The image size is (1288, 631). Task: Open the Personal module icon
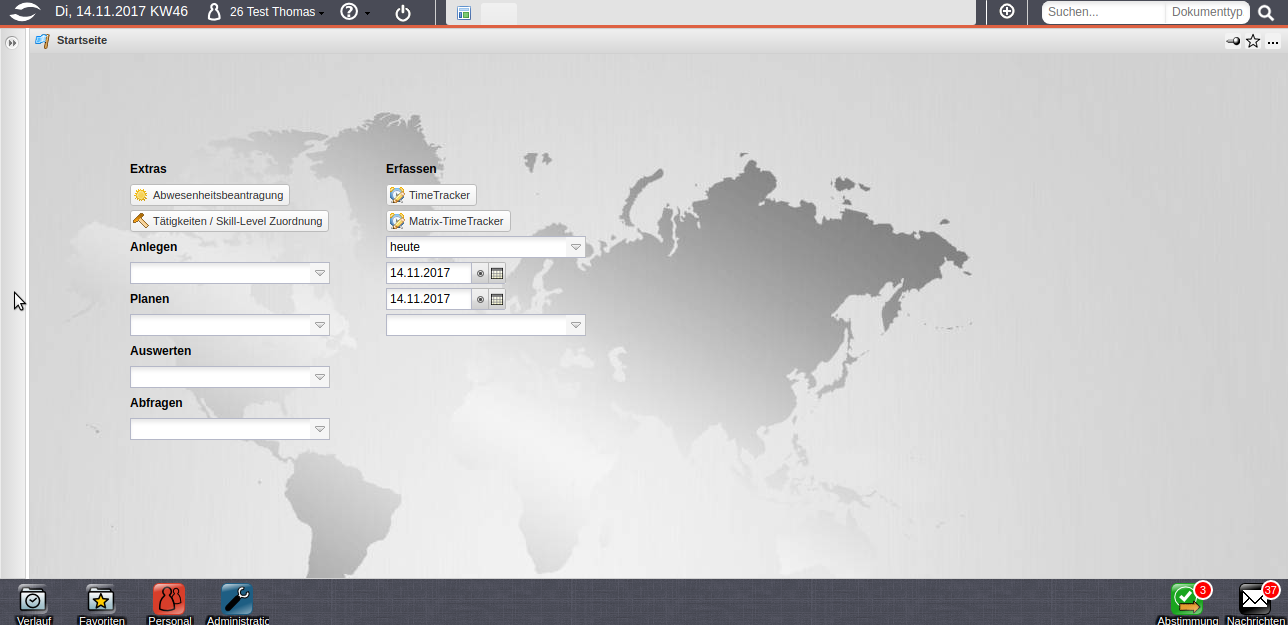pyautogui.click(x=169, y=600)
